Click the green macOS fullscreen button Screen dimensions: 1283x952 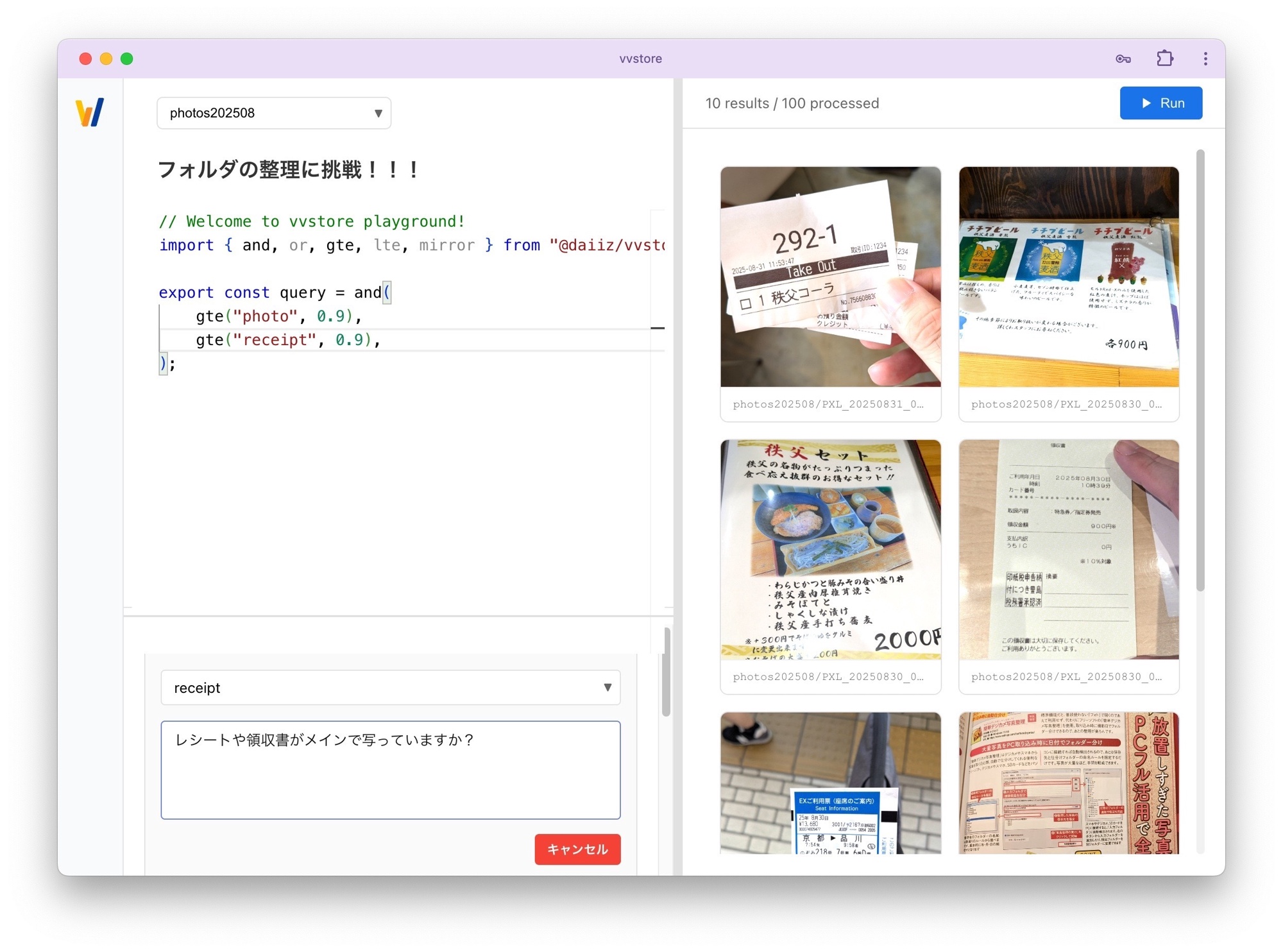pos(127,59)
